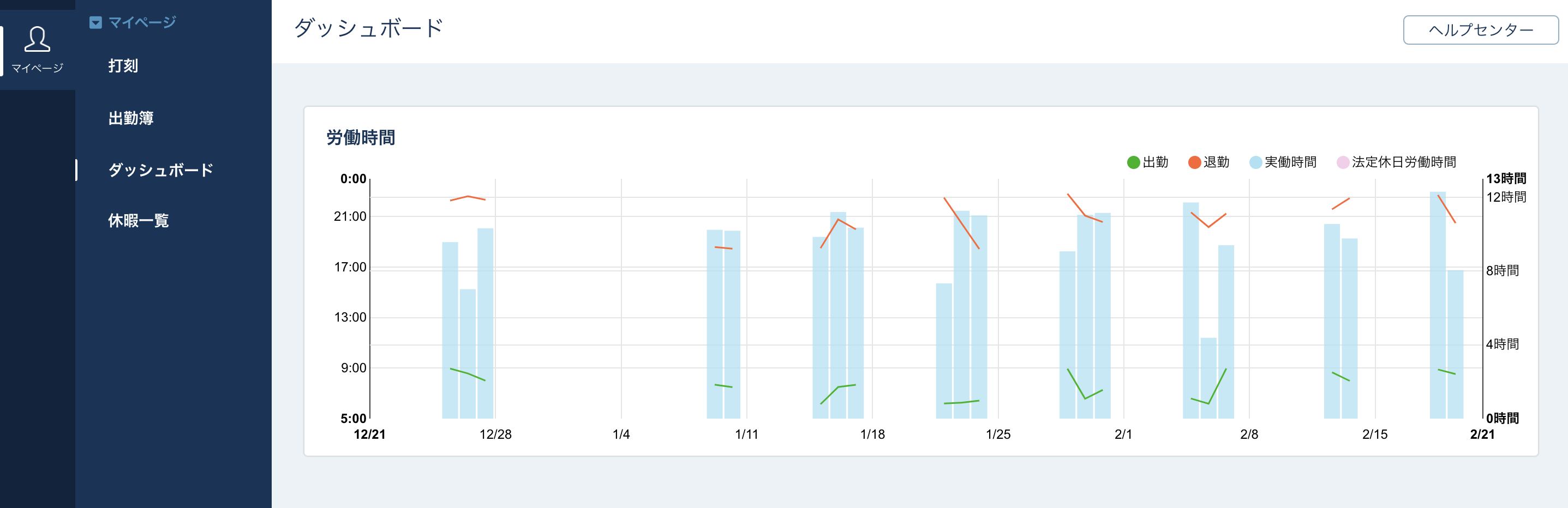This screenshot has height=508, width=1568.
Task: Toggle the light blue 実働時間 legend dot
Action: pyautogui.click(x=1255, y=162)
